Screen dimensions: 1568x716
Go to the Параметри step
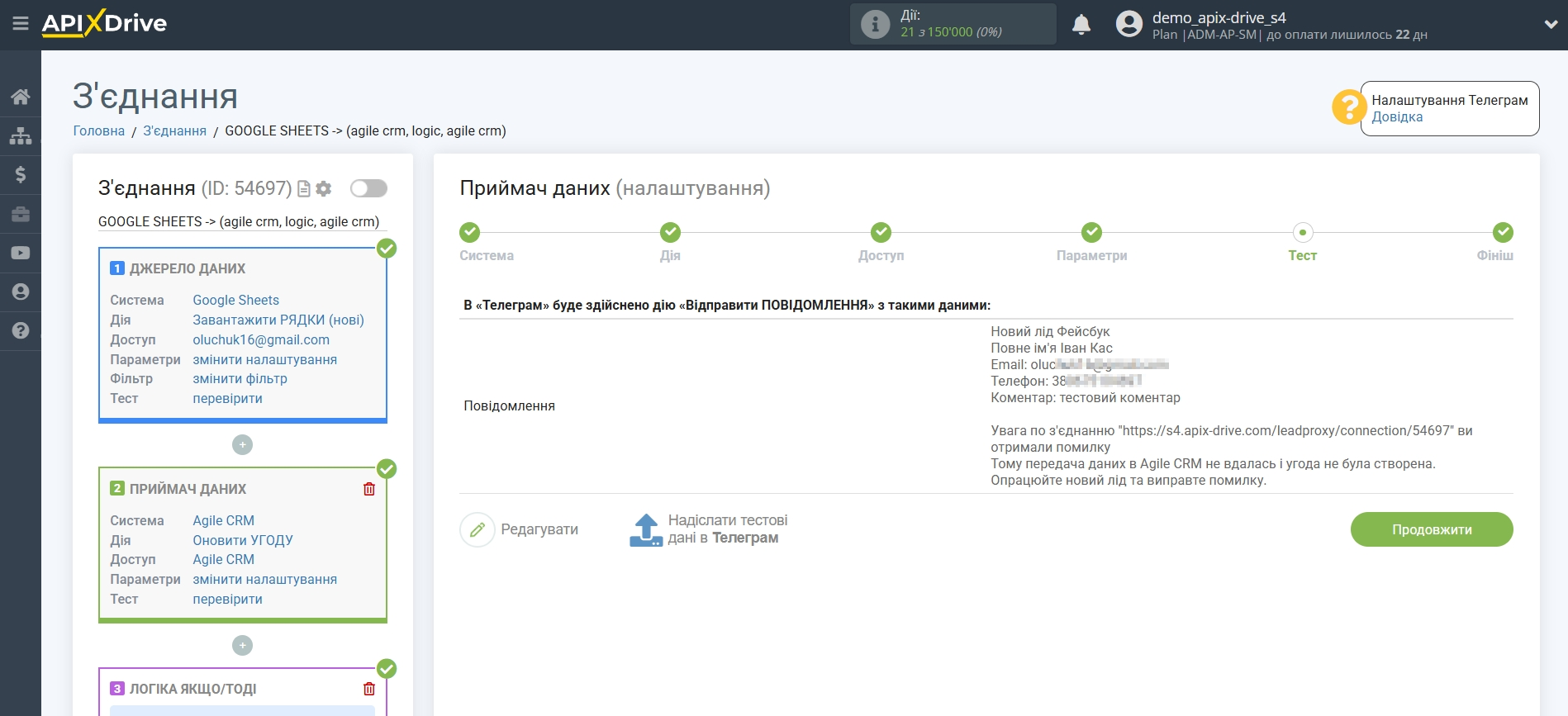[1091, 232]
